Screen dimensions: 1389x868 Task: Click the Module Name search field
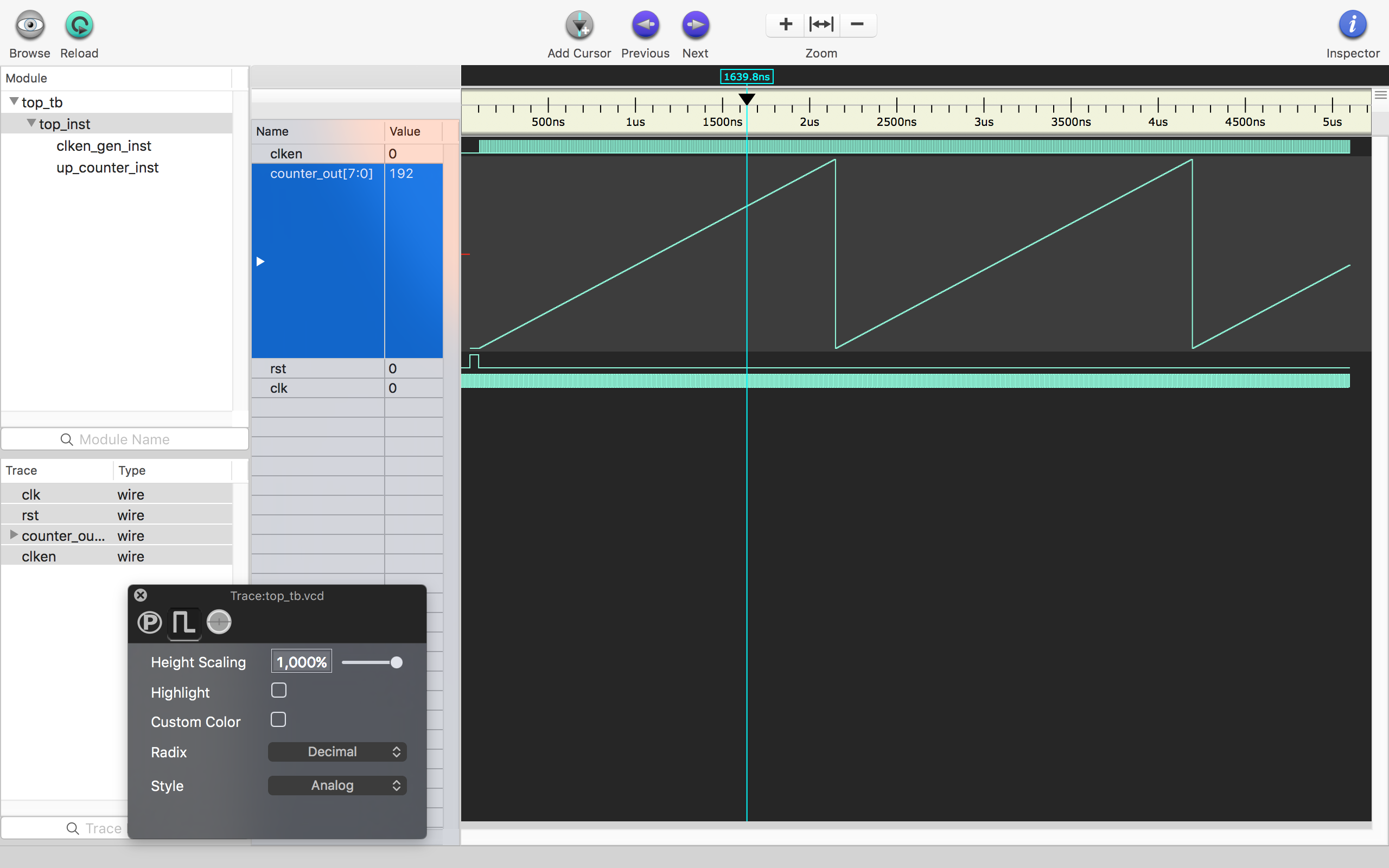[x=125, y=439]
